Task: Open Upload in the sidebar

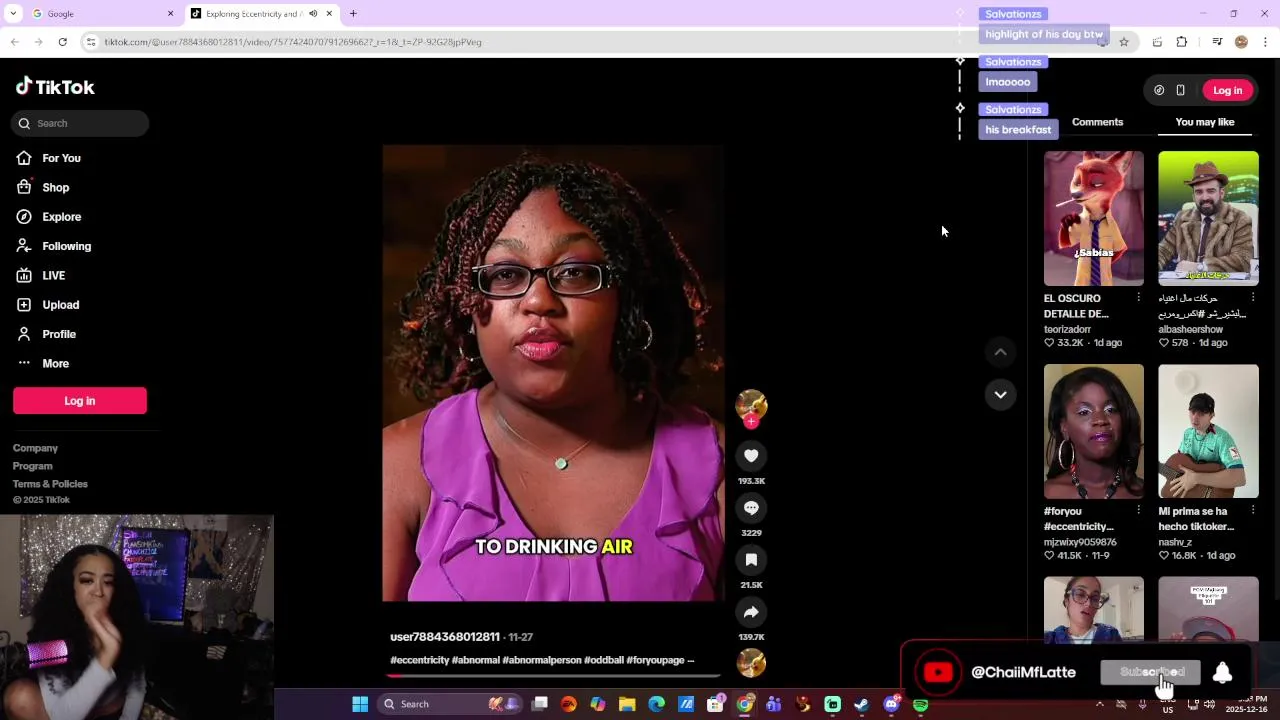Action: tap(60, 305)
